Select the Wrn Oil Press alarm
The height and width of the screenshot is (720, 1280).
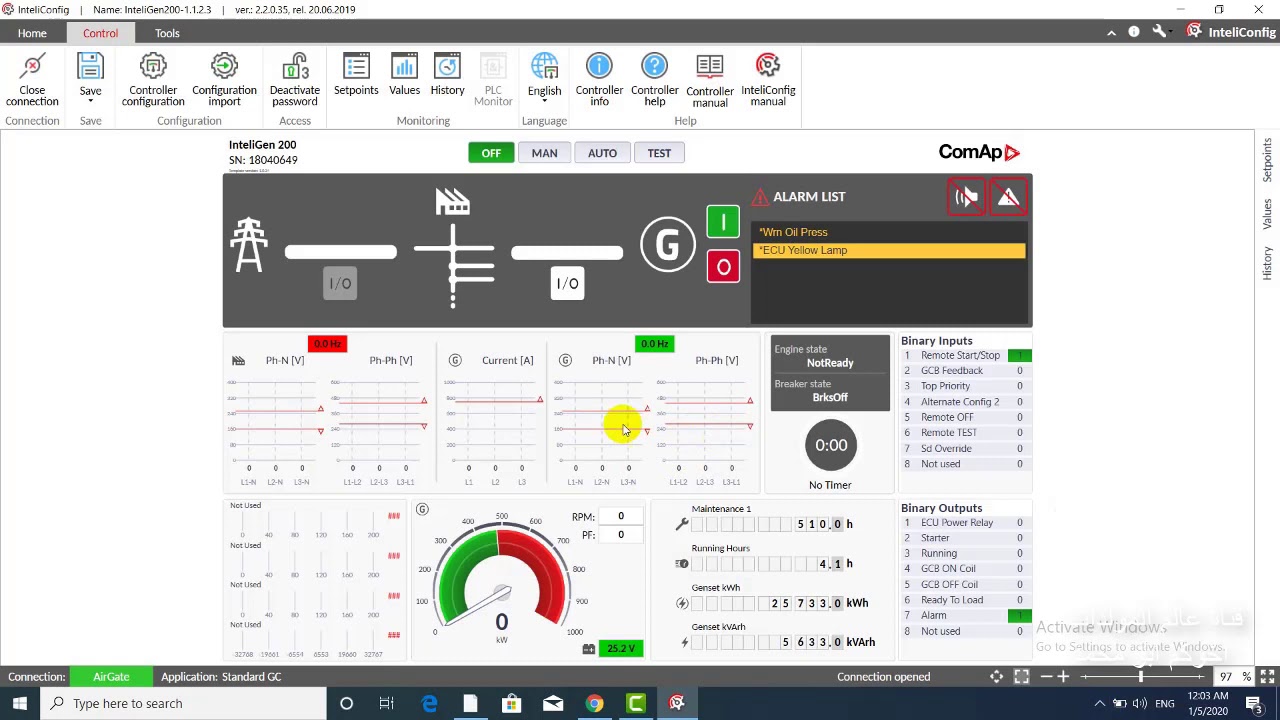[888, 232]
